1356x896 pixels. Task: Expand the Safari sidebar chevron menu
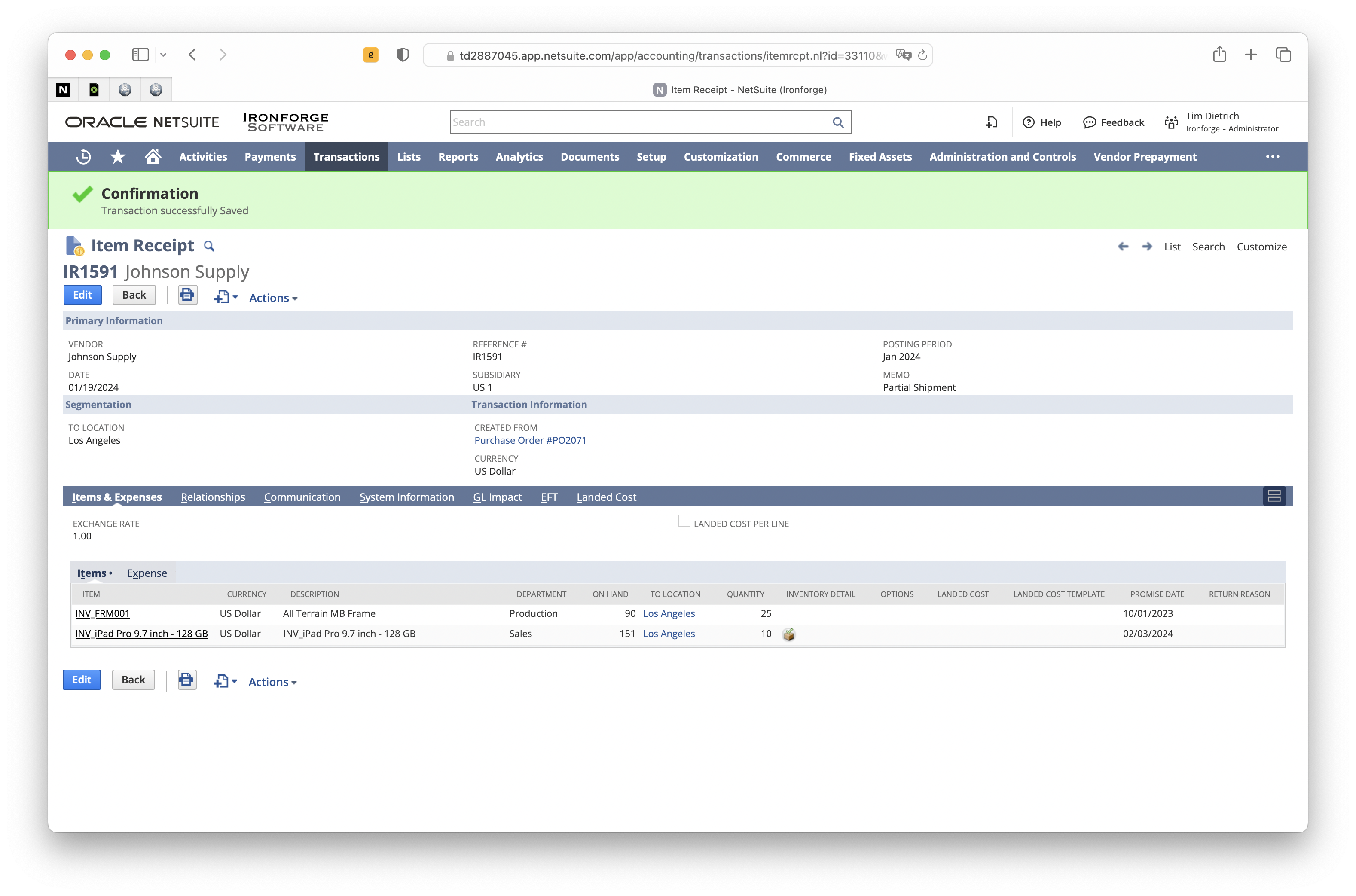163,55
